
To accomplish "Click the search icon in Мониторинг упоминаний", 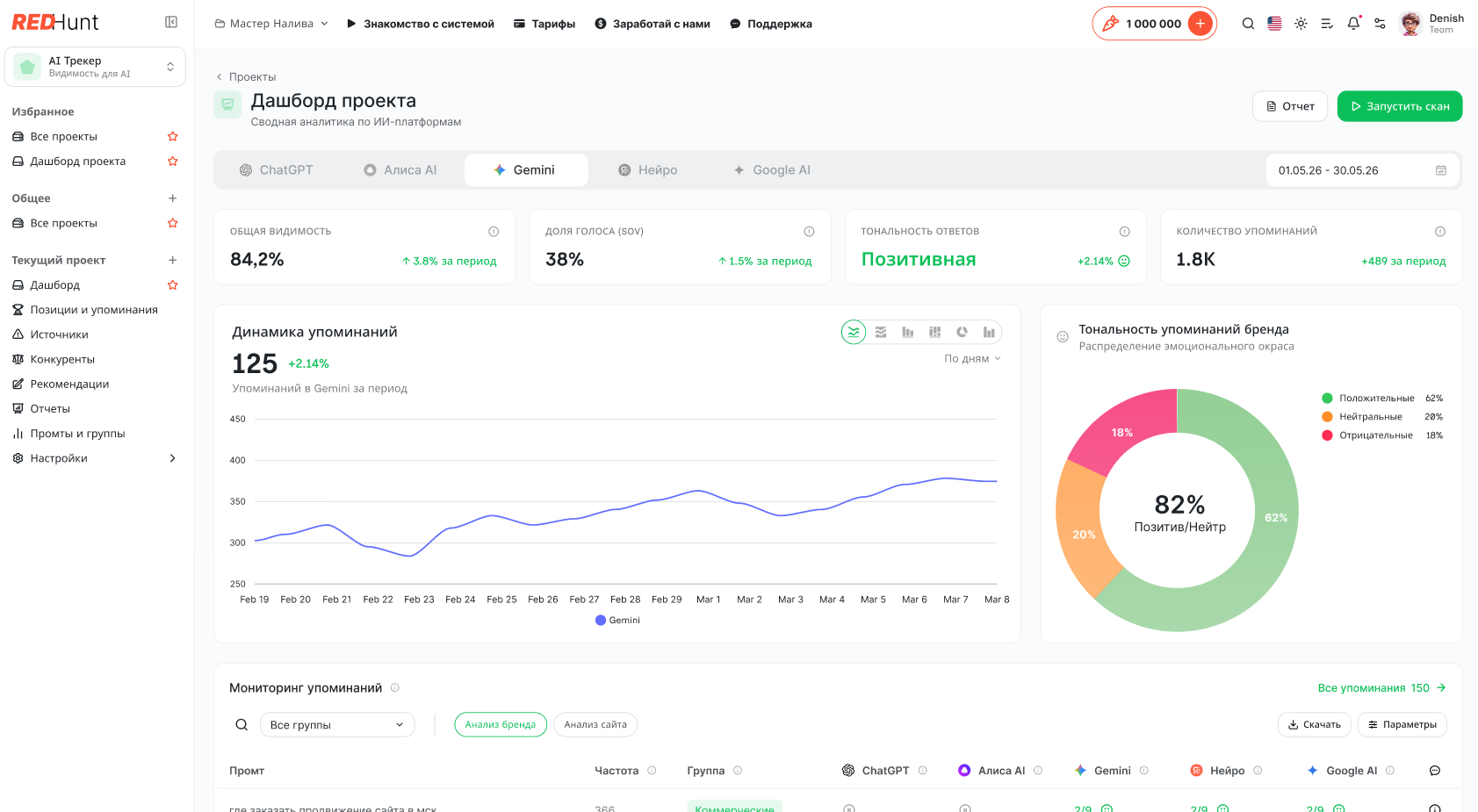I will coord(242,725).
